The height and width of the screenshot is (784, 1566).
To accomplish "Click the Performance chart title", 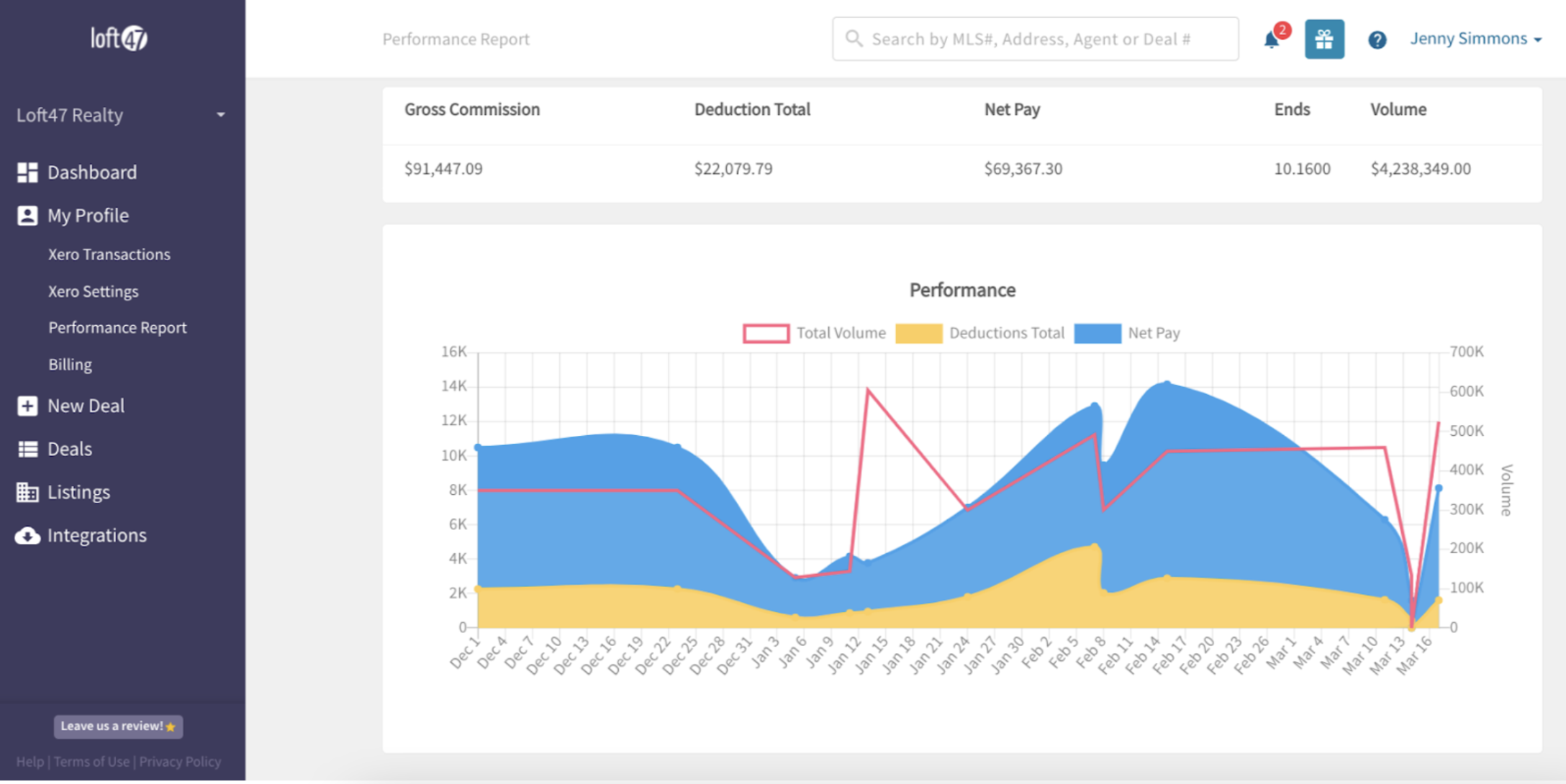I will pos(962,290).
